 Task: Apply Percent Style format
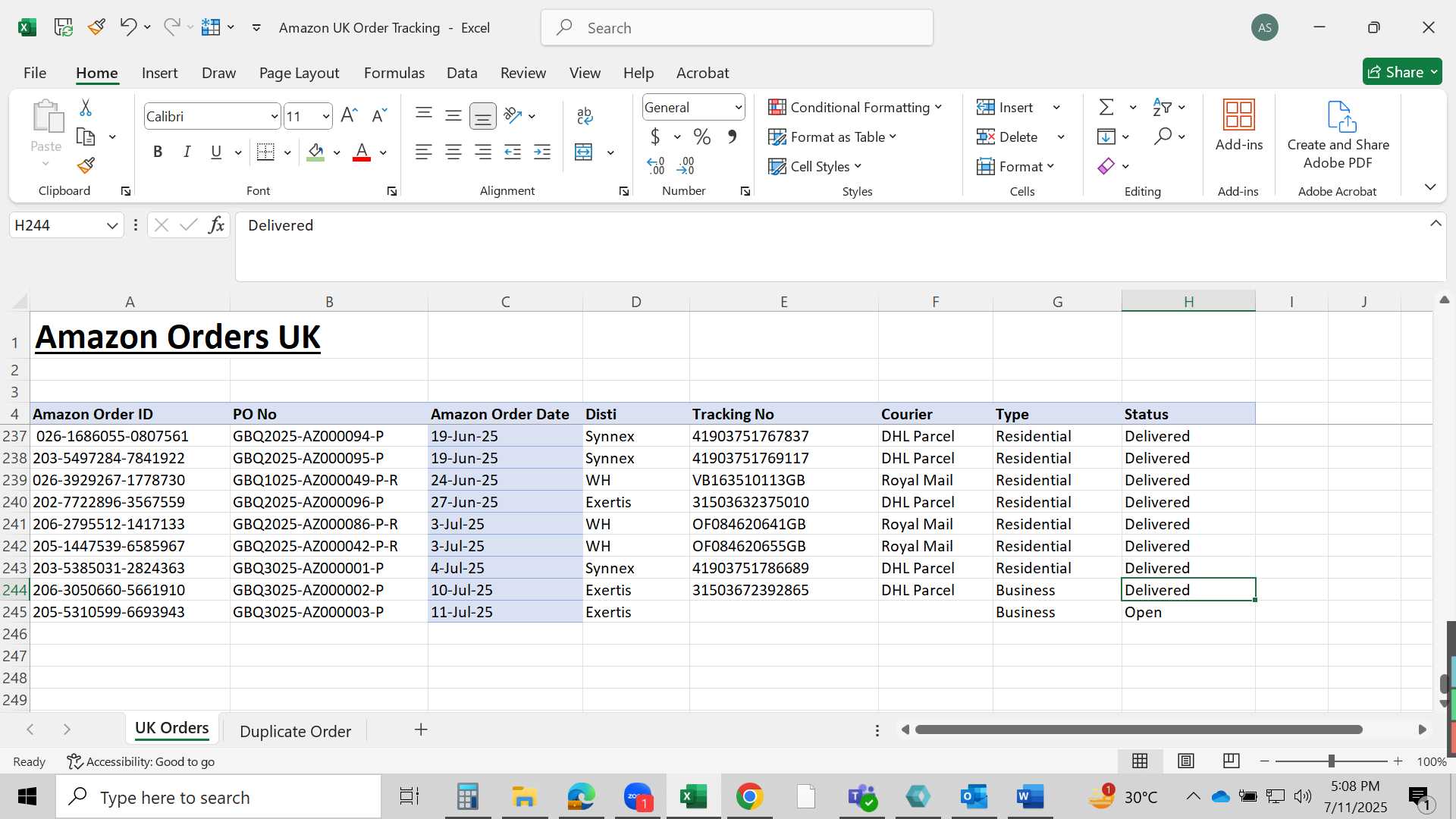point(702,136)
